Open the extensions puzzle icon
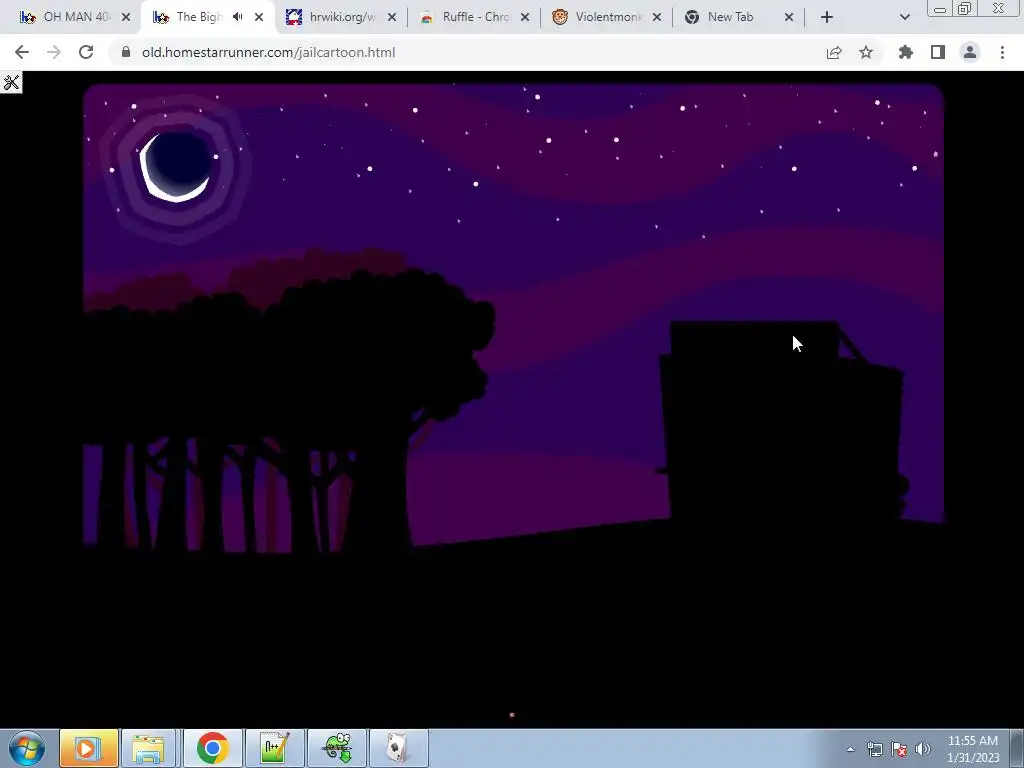The height and width of the screenshot is (768, 1024). (x=906, y=52)
